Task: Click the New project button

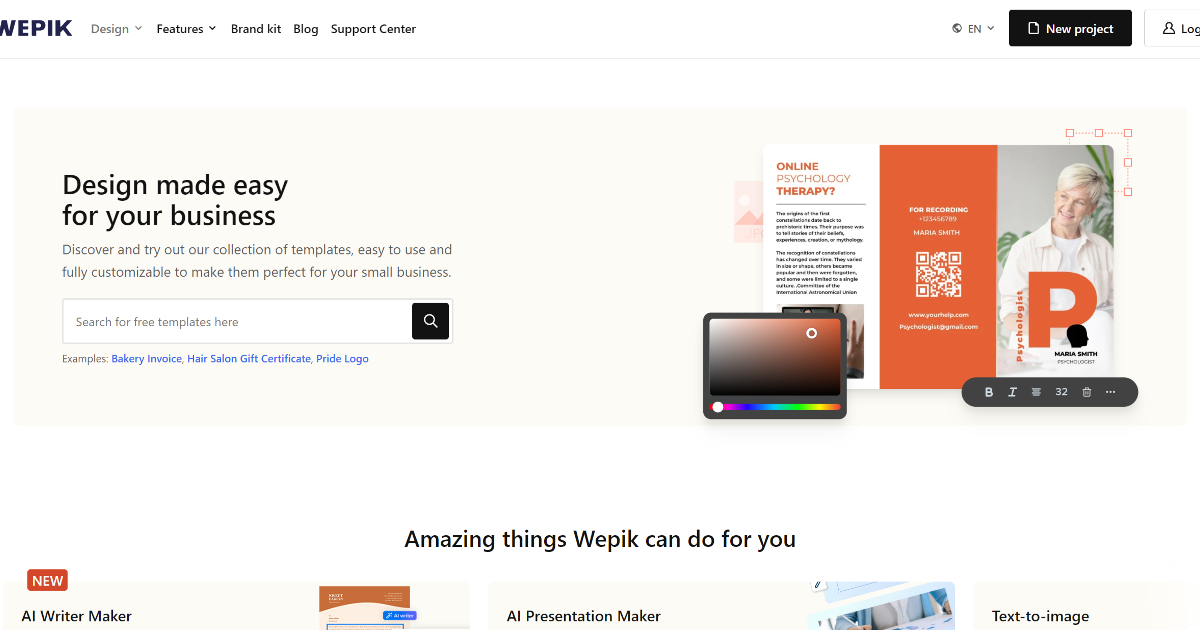Action: pyautogui.click(x=1070, y=28)
